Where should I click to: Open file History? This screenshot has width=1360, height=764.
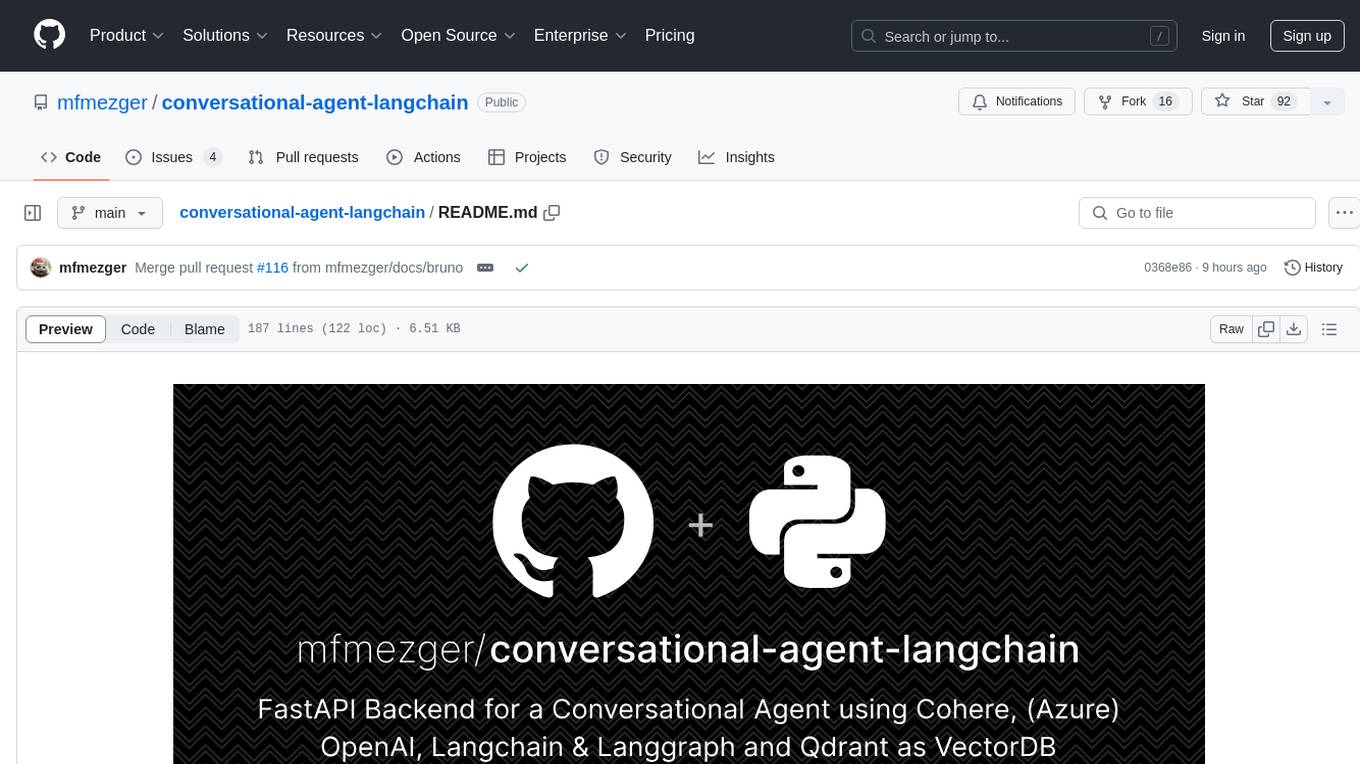coord(1313,268)
